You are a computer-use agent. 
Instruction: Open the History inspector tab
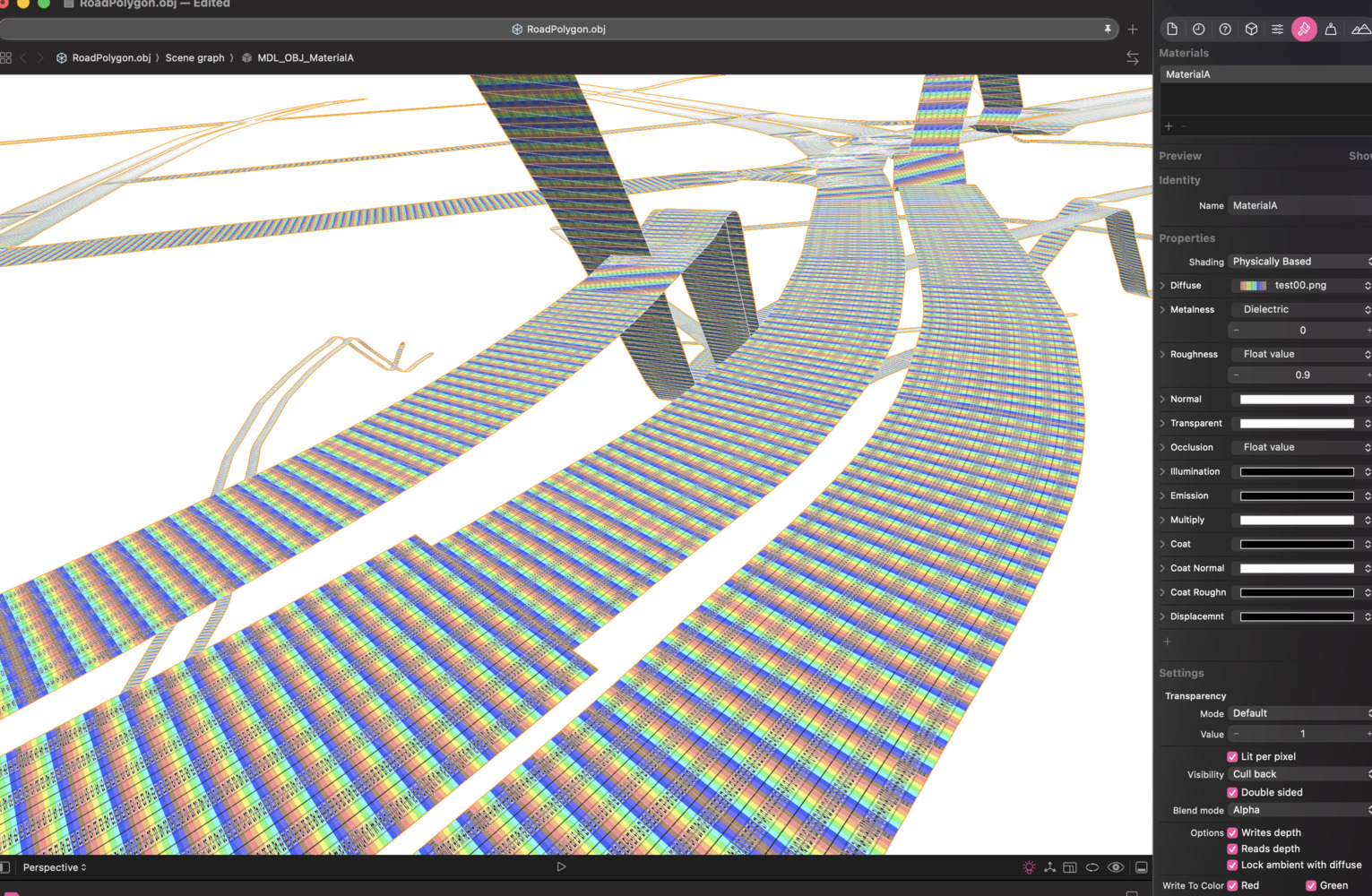[1198, 29]
